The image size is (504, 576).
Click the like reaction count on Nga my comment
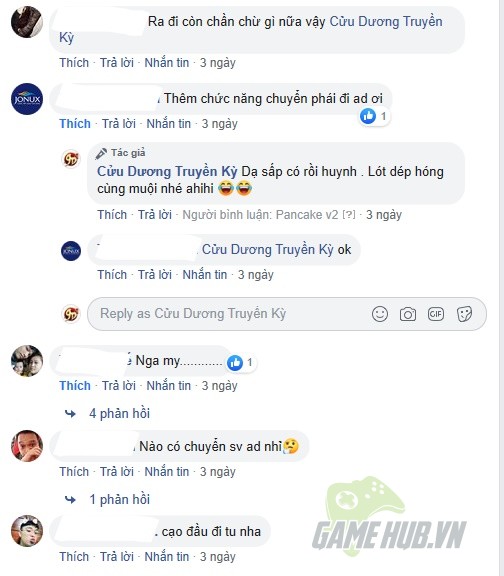pos(241,363)
